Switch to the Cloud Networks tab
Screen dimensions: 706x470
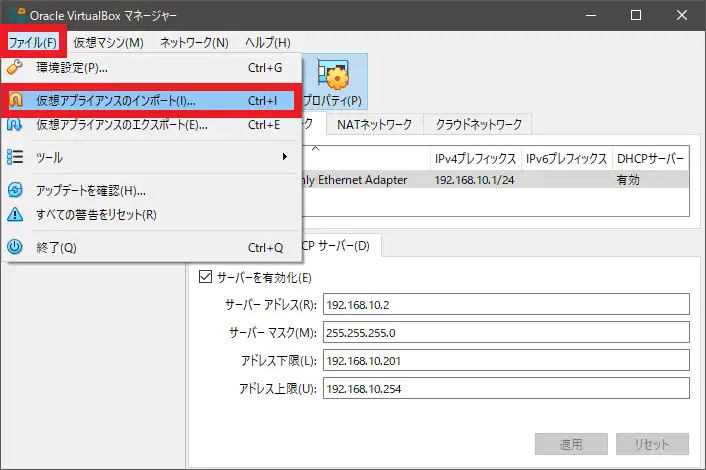[478, 125]
